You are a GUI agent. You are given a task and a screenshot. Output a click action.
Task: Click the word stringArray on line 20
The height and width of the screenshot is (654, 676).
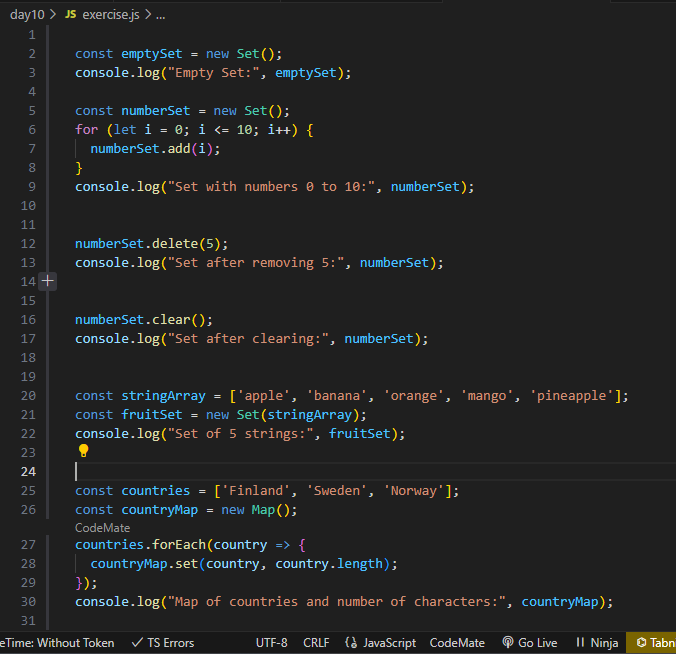click(x=163, y=396)
